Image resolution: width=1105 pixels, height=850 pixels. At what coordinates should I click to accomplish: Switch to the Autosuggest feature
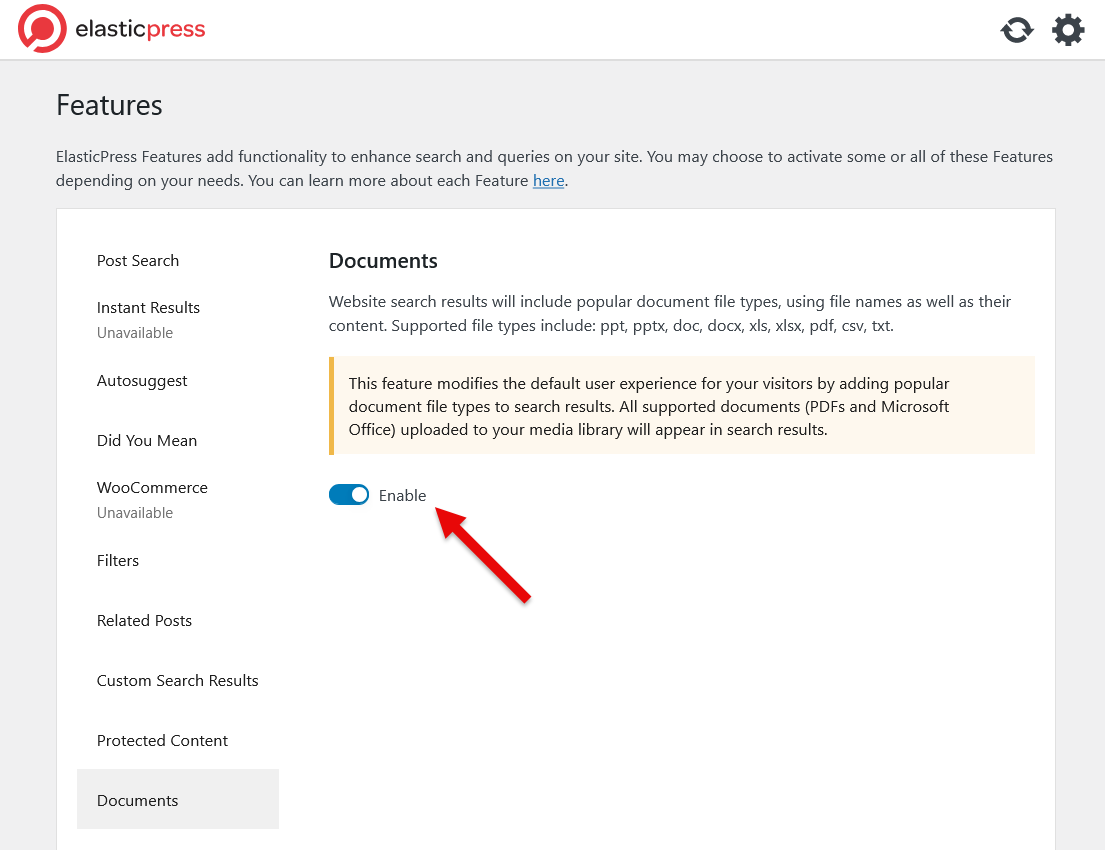(x=142, y=381)
